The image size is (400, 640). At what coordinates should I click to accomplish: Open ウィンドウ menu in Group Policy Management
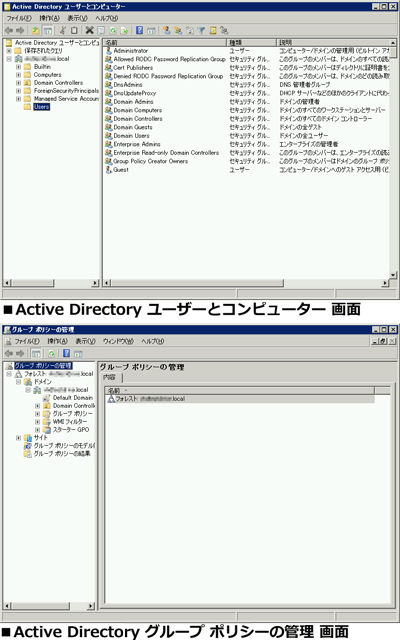point(118,341)
